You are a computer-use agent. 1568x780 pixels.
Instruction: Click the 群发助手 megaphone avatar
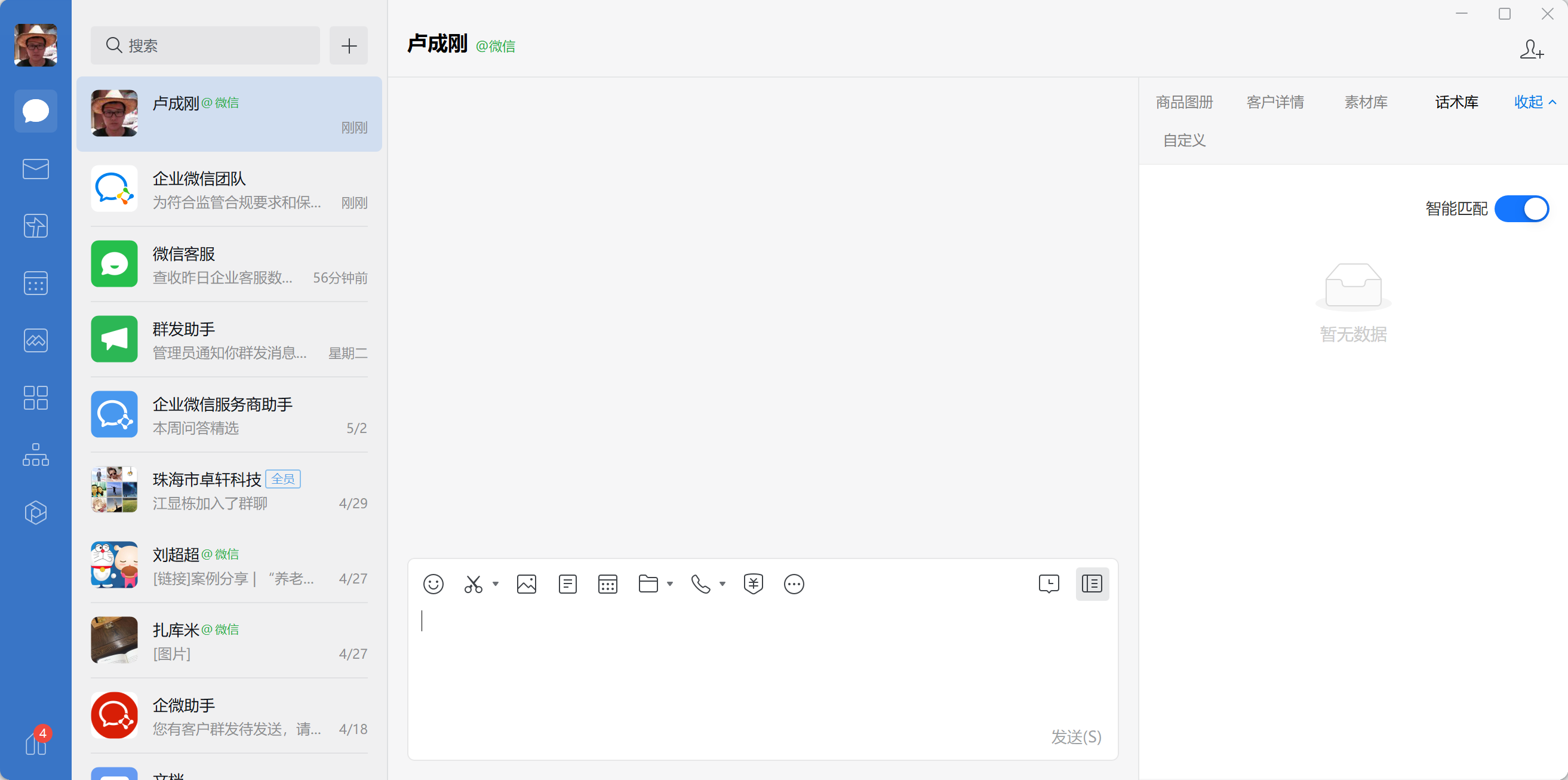115,339
